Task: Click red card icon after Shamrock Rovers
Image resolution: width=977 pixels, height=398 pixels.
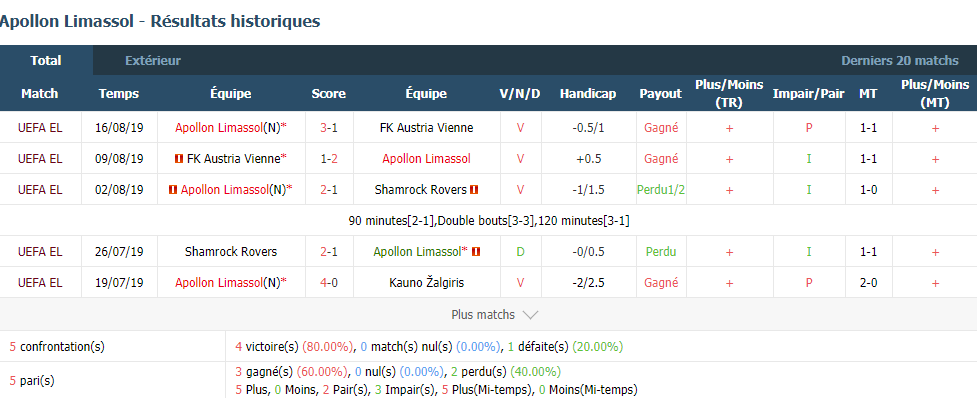Action: click(x=474, y=190)
